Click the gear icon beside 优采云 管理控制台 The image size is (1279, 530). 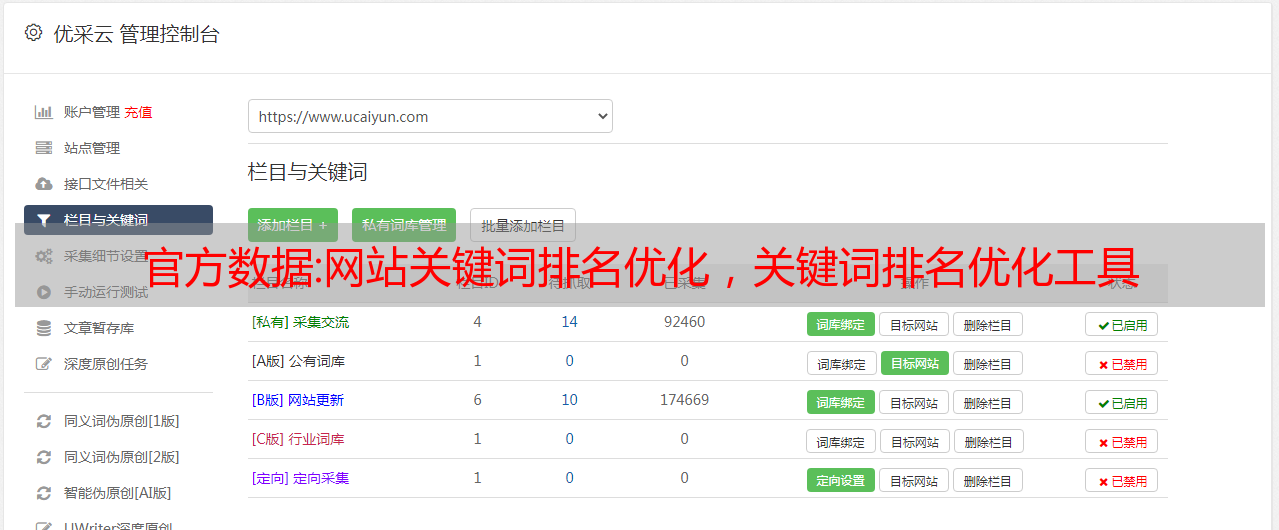(x=34, y=33)
